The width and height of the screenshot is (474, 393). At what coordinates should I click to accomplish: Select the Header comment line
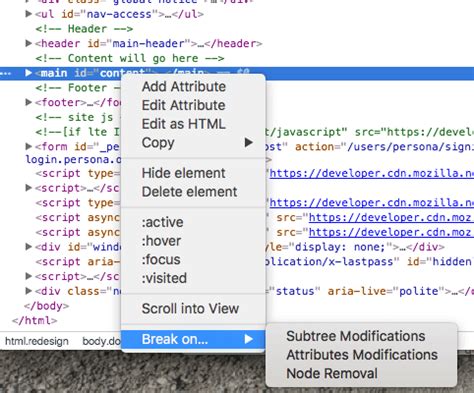[x=84, y=29]
